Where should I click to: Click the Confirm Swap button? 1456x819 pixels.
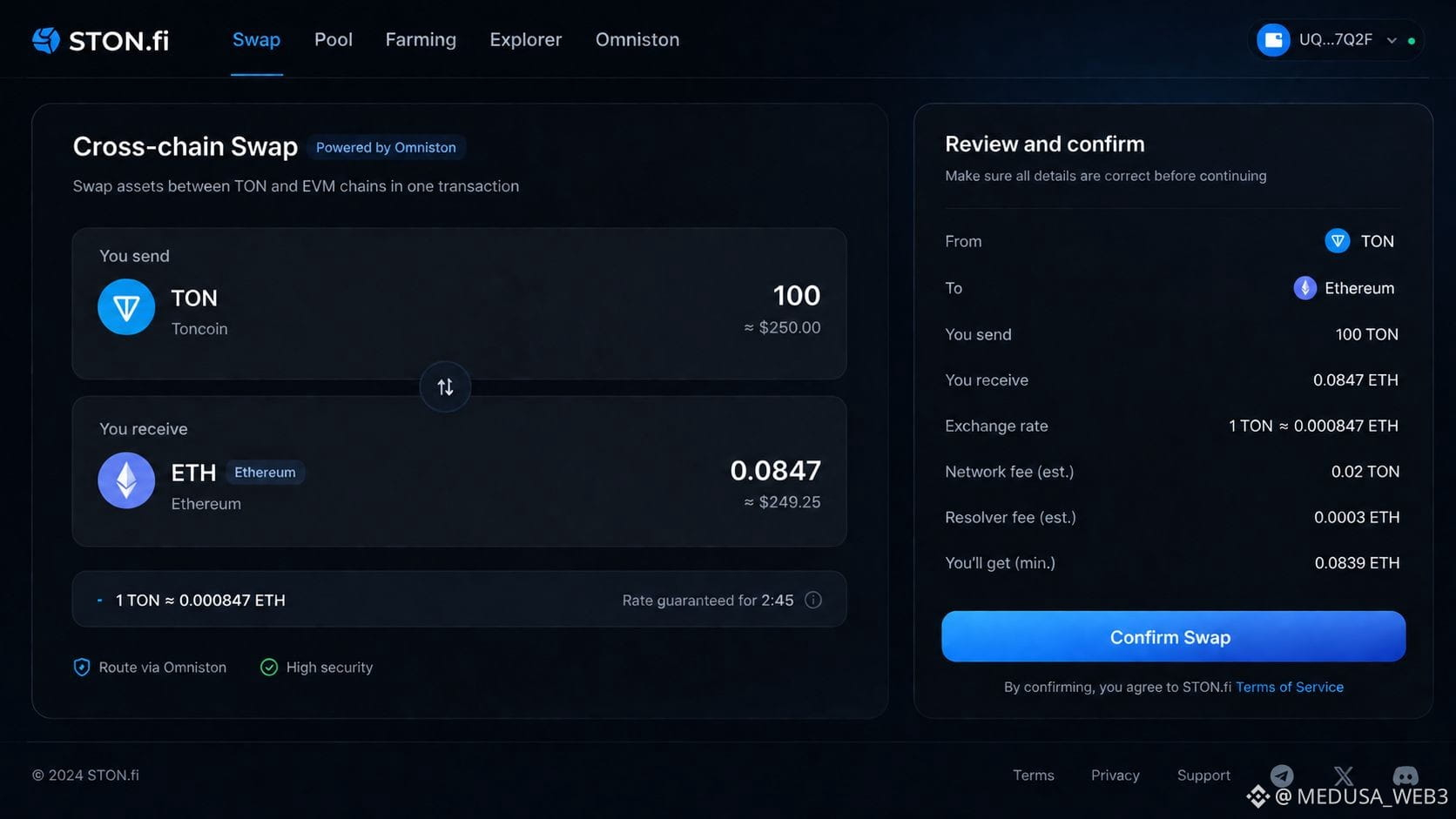click(x=1173, y=636)
